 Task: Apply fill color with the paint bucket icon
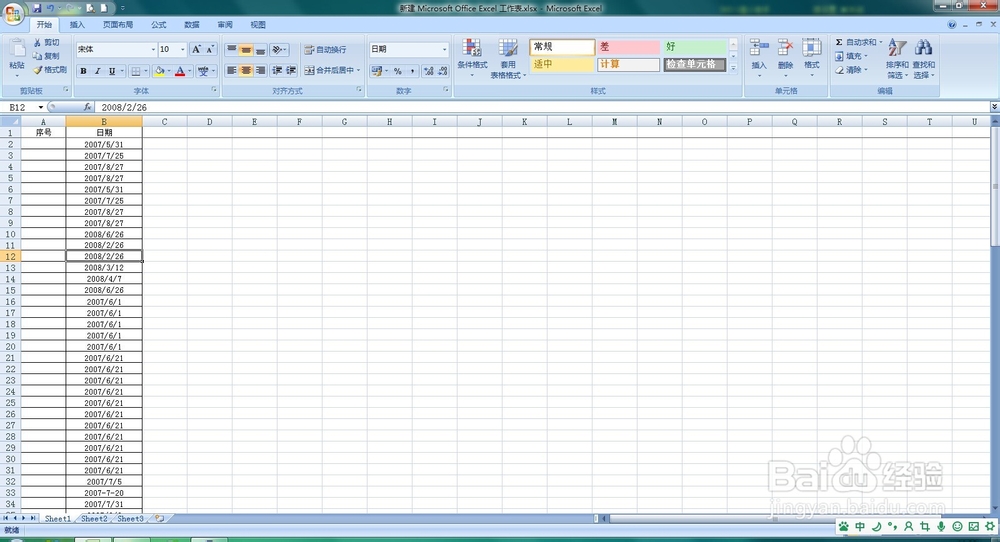tap(159, 71)
